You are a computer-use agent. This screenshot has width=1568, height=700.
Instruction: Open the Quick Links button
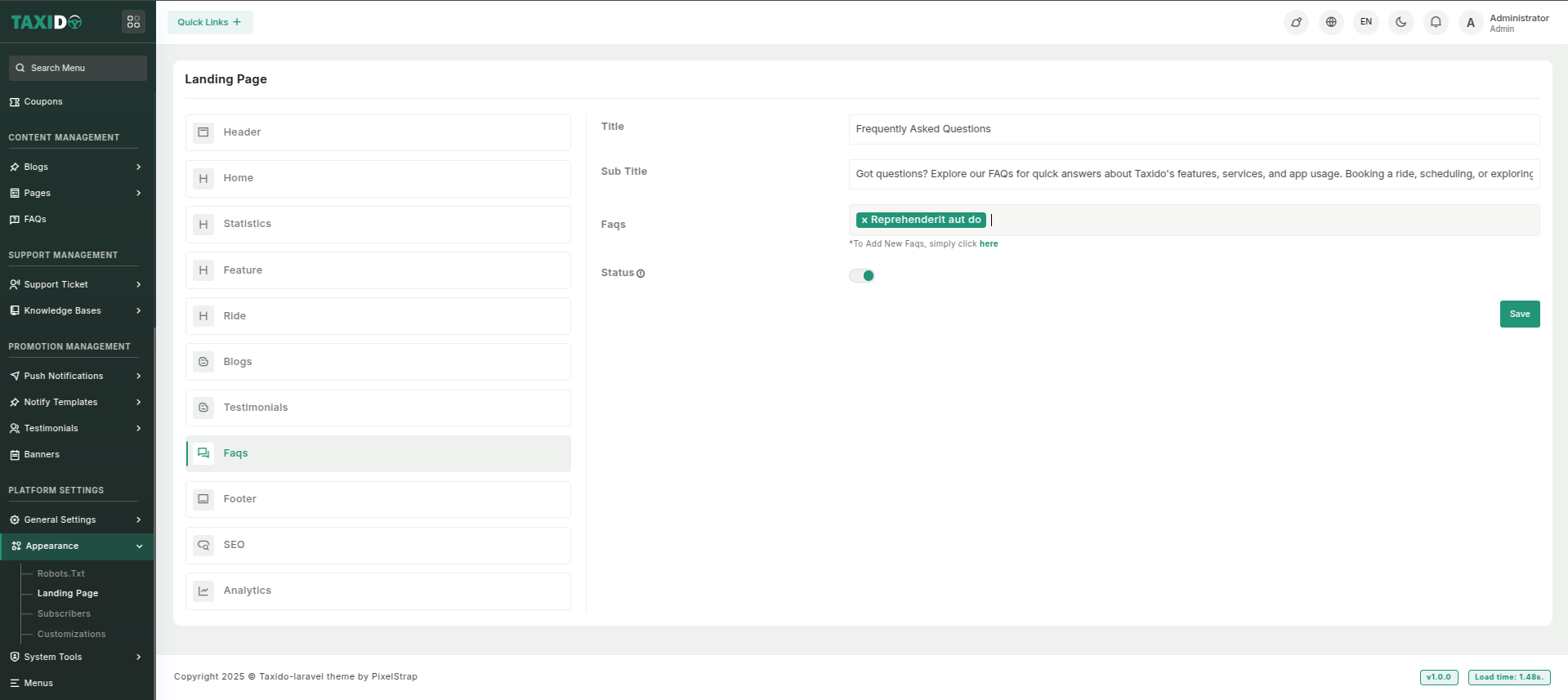point(210,22)
